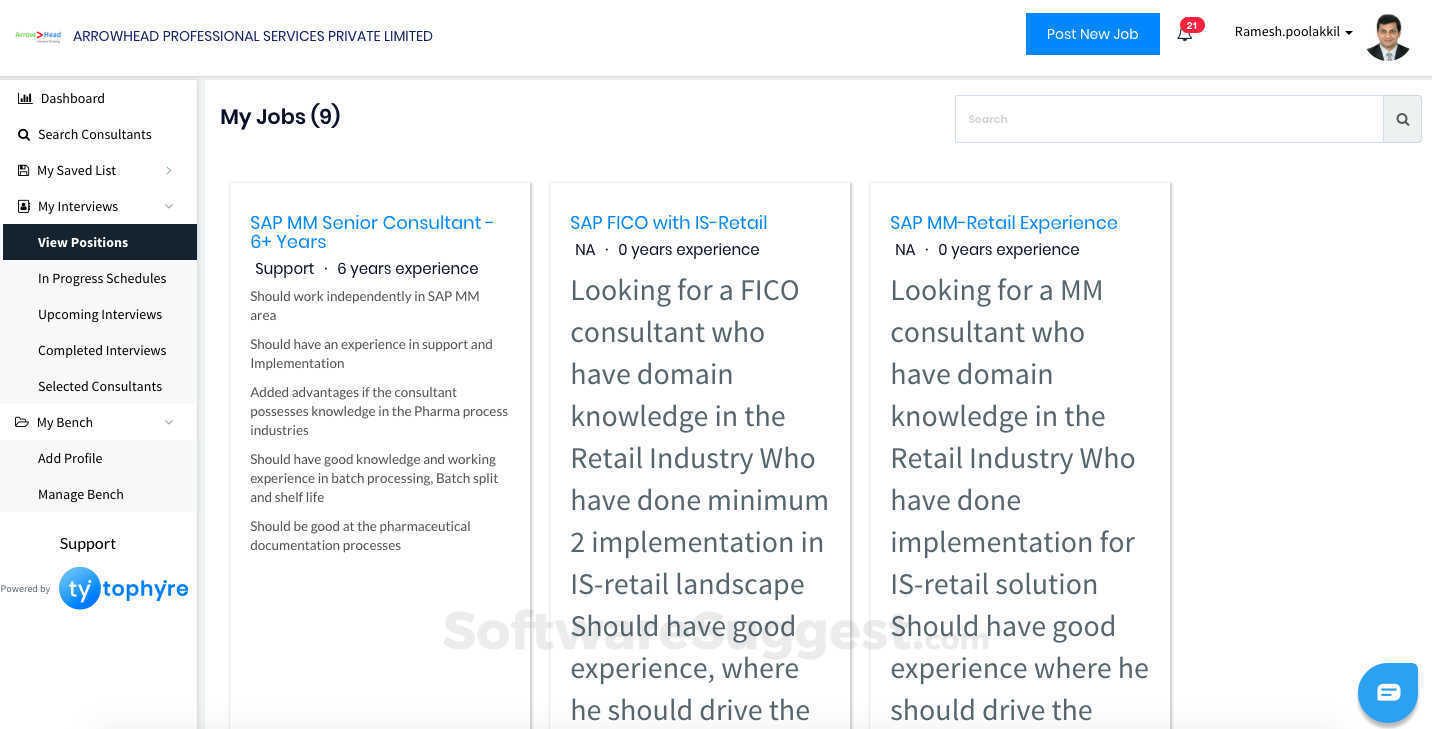Expand the My Saved List chevron
Image resolution: width=1432 pixels, height=729 pixels.
169,171
